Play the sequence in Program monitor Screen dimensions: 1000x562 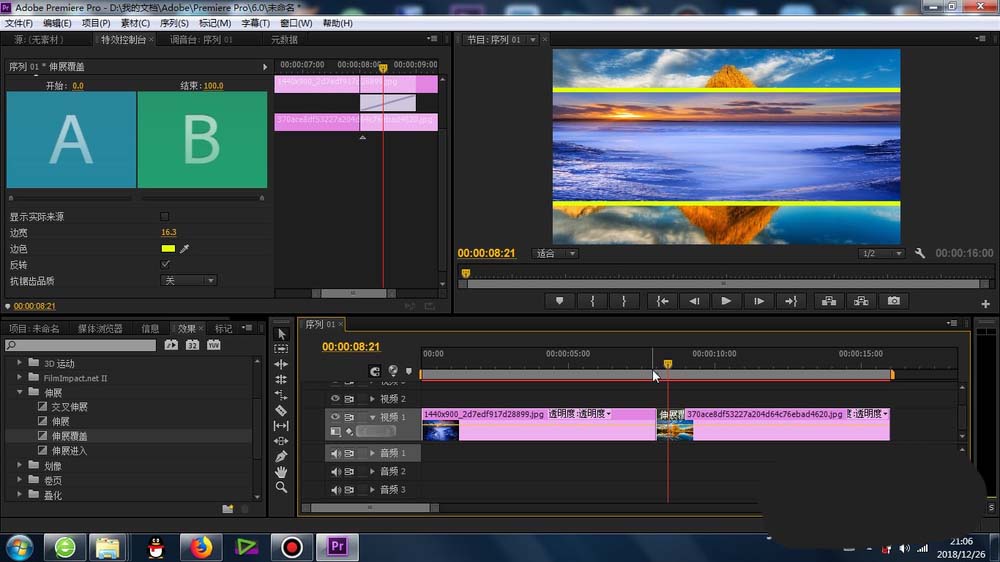726,301
